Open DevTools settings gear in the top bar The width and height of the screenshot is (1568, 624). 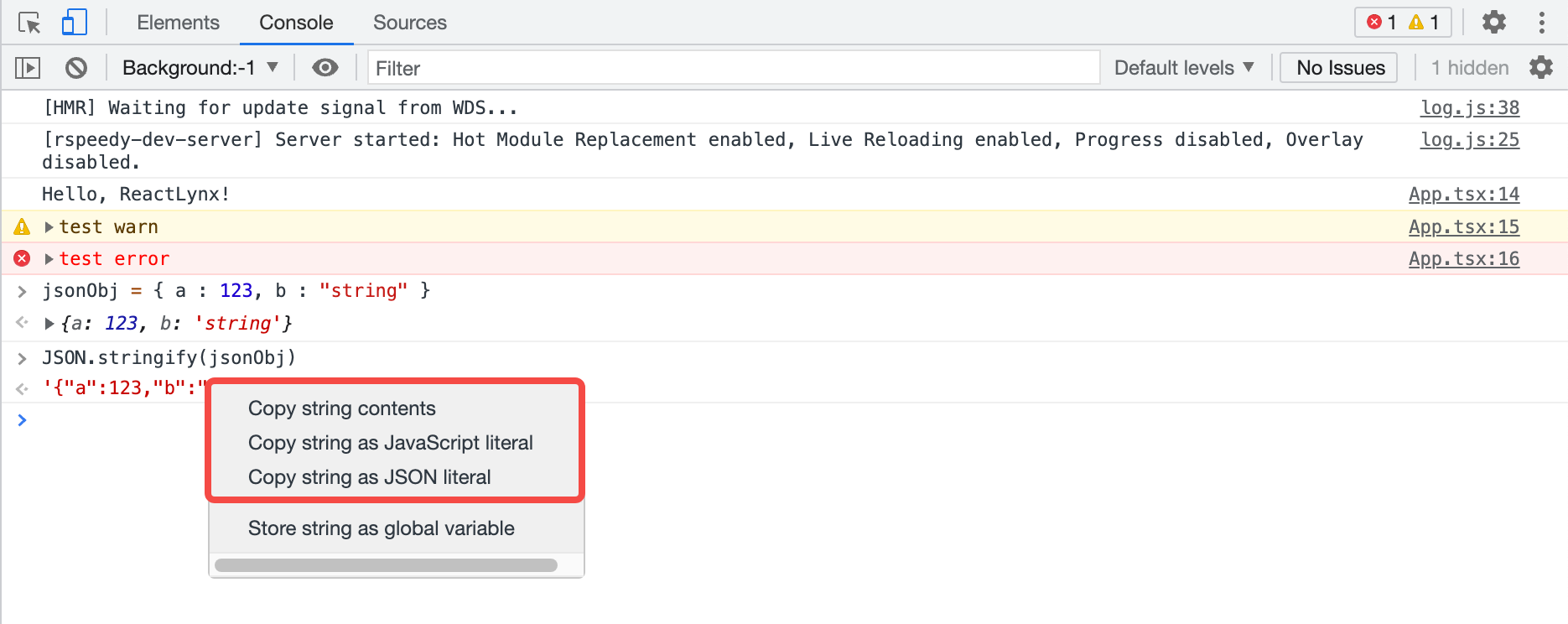(x=1494, y=23)
